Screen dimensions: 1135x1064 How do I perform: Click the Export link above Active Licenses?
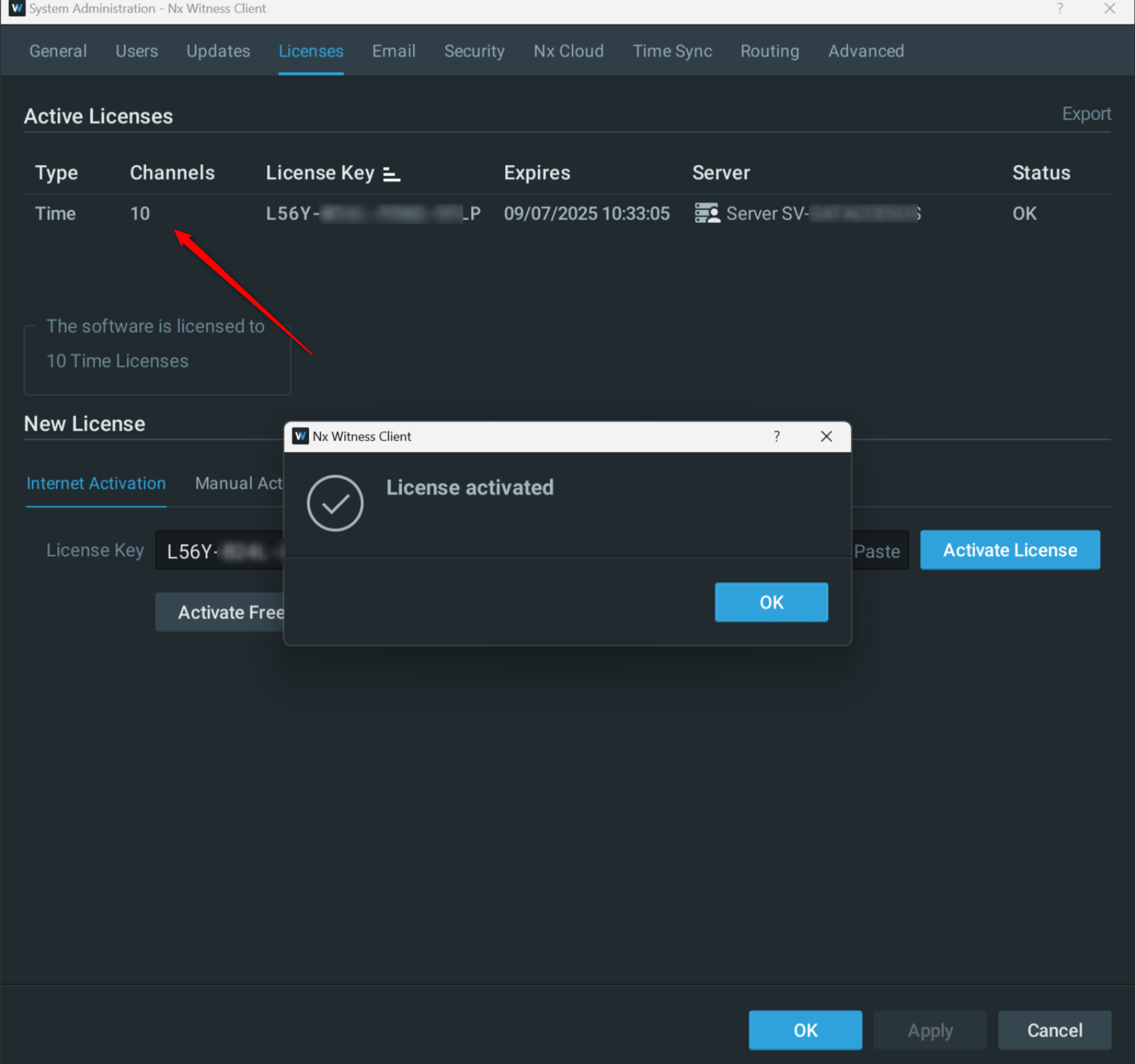coord(1086,113)
